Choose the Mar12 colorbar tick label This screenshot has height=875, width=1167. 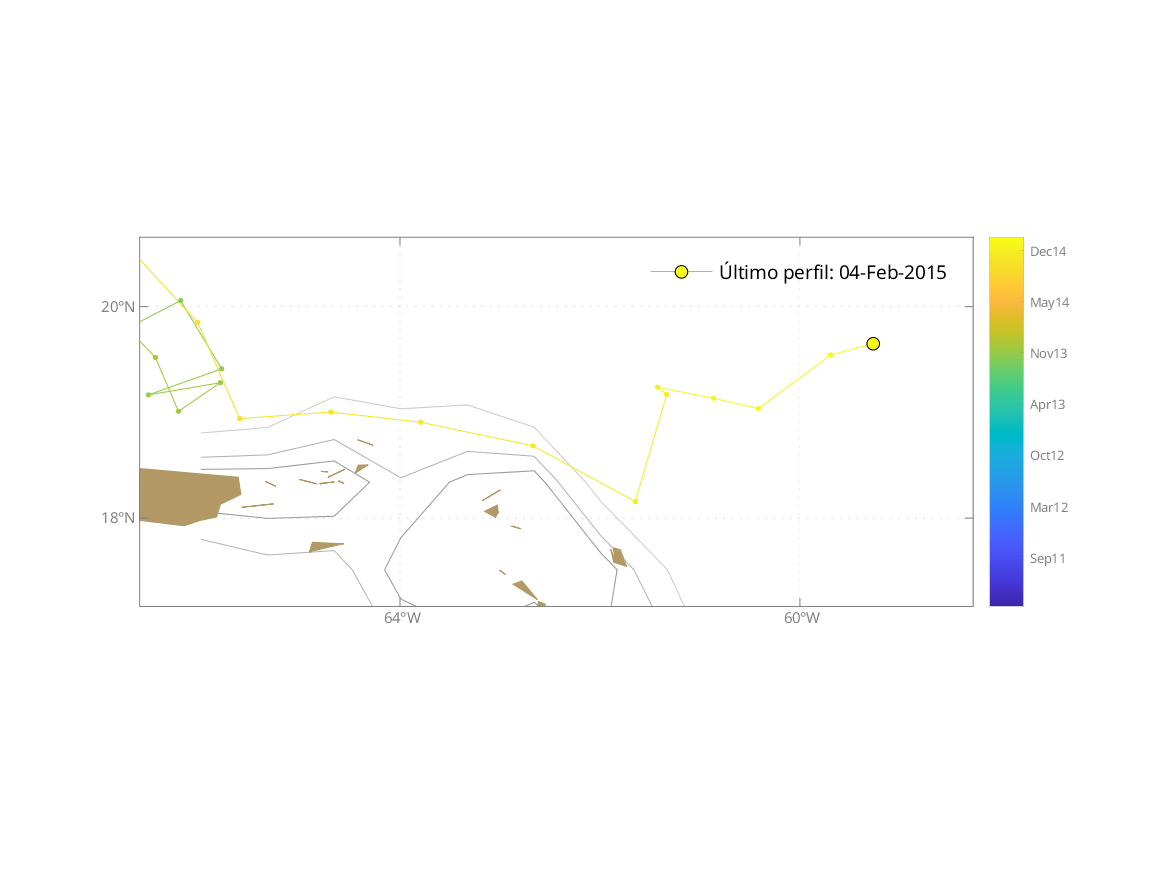click(1049, 508)
